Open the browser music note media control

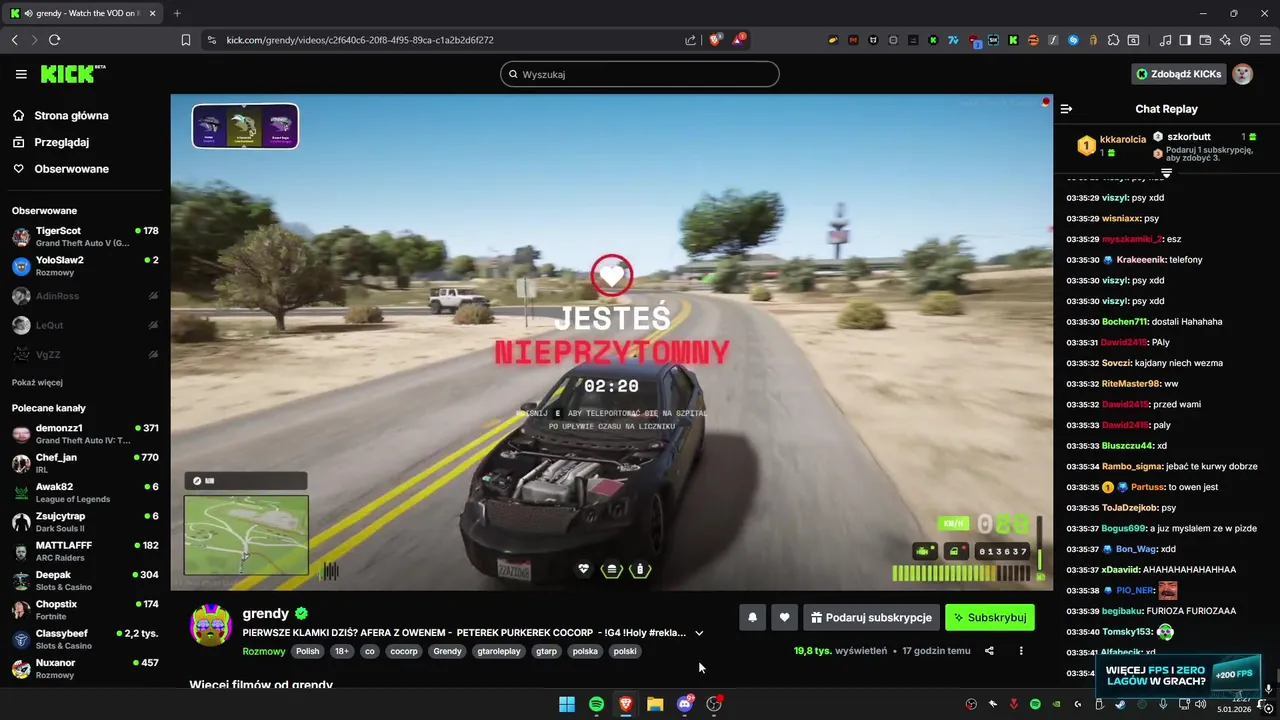point(1165,40)
